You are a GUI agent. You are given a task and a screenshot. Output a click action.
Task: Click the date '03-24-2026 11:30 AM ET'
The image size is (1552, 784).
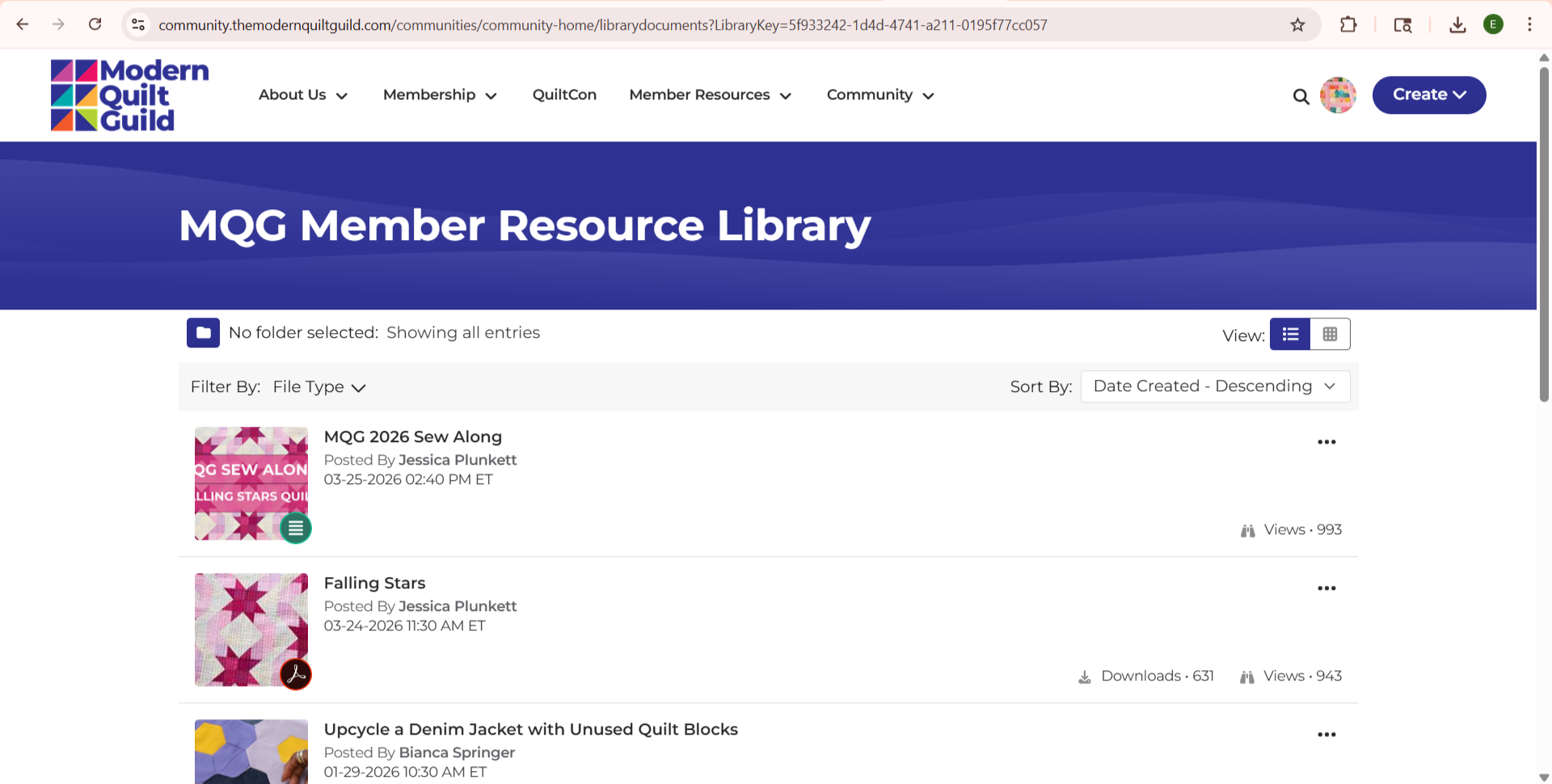click(404, 626)
